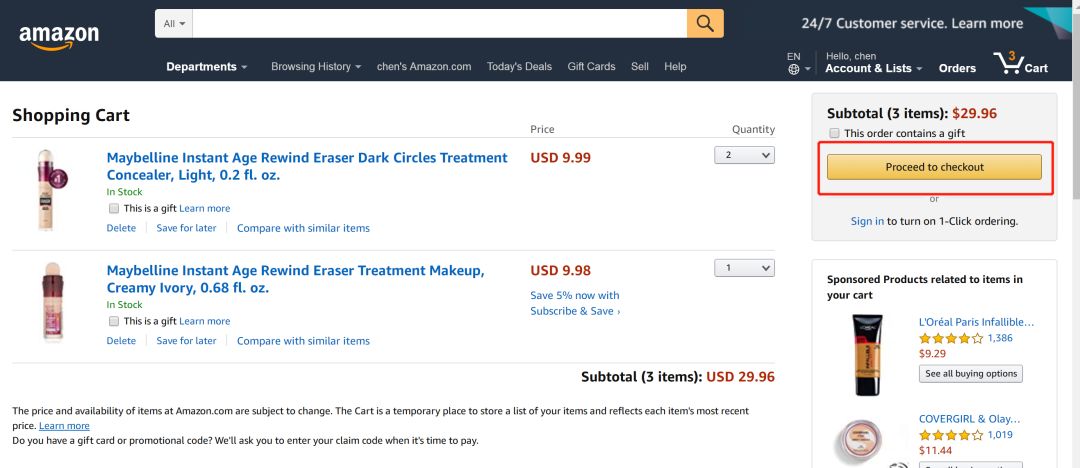Open quantity dropdown for Creamy Ivory makeup

[x=744, y=268]
